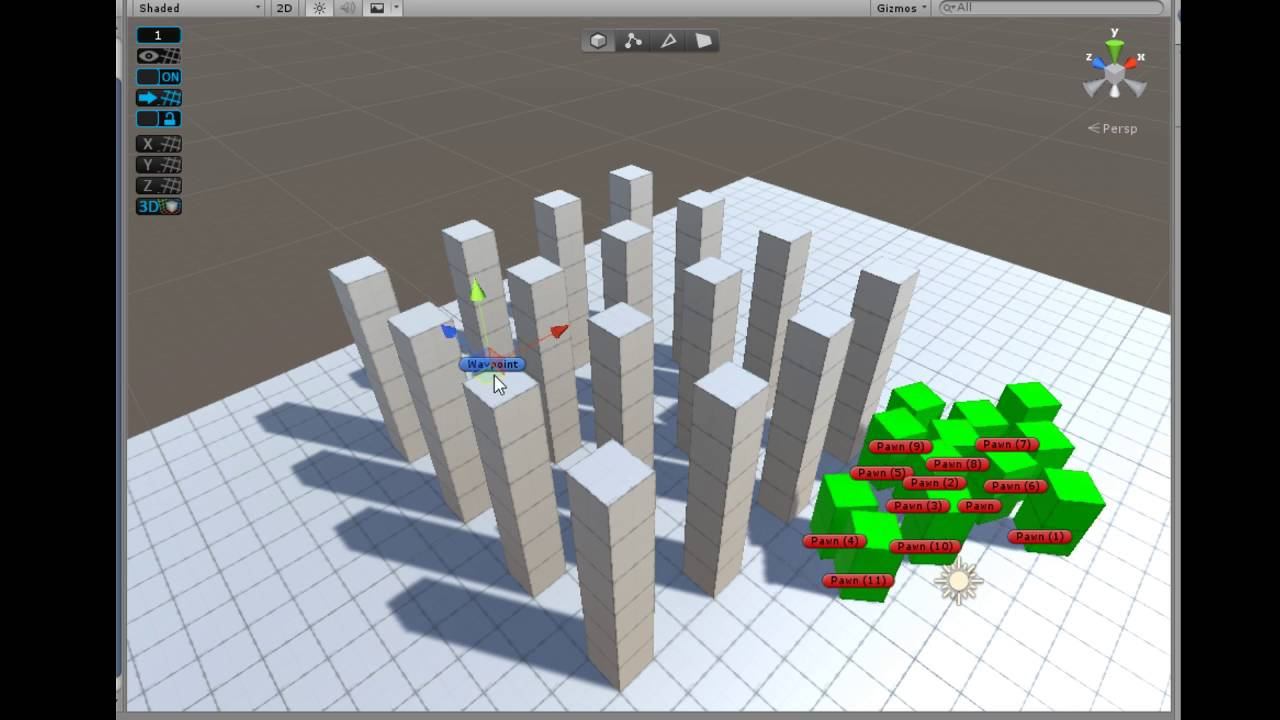Toggle scene lighting sun icon
Image resolution: width=1280 pixels, height=720 pixels.
pos(319,8)
